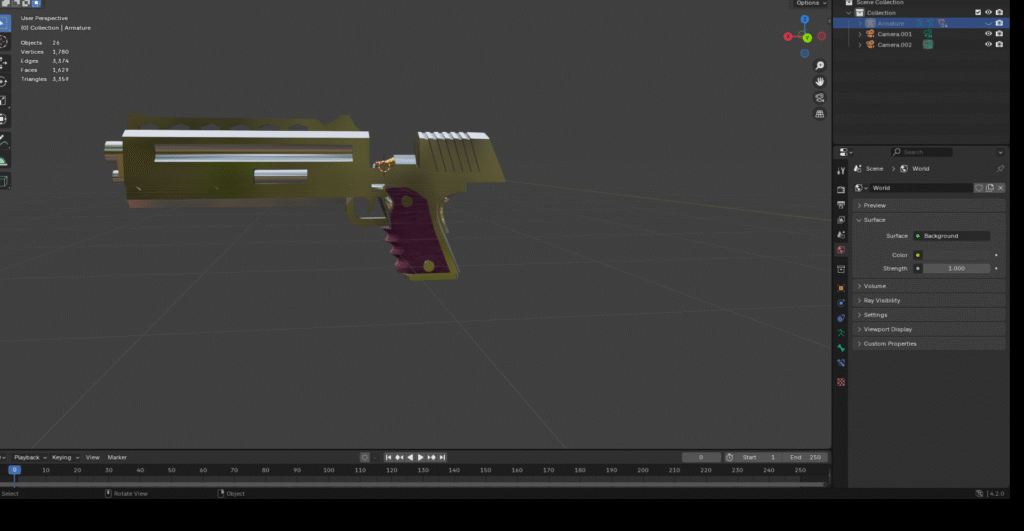Switch perspective/orthographic with the grid icon
Viewport: 1024px width, 531px height.
tap(819, 114)
